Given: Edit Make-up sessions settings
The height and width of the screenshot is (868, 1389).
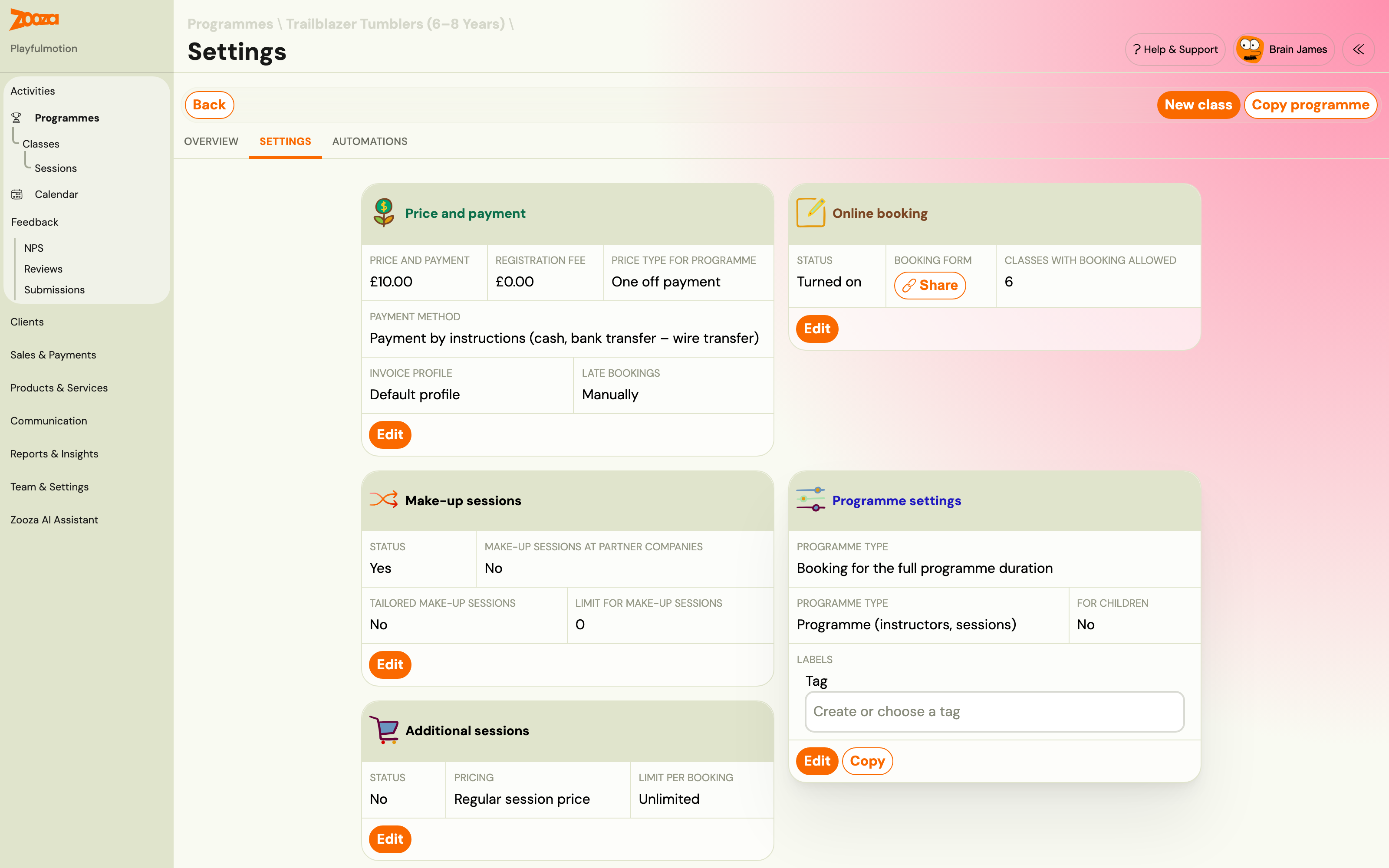Looking at the screenshot, I should 390,665.
